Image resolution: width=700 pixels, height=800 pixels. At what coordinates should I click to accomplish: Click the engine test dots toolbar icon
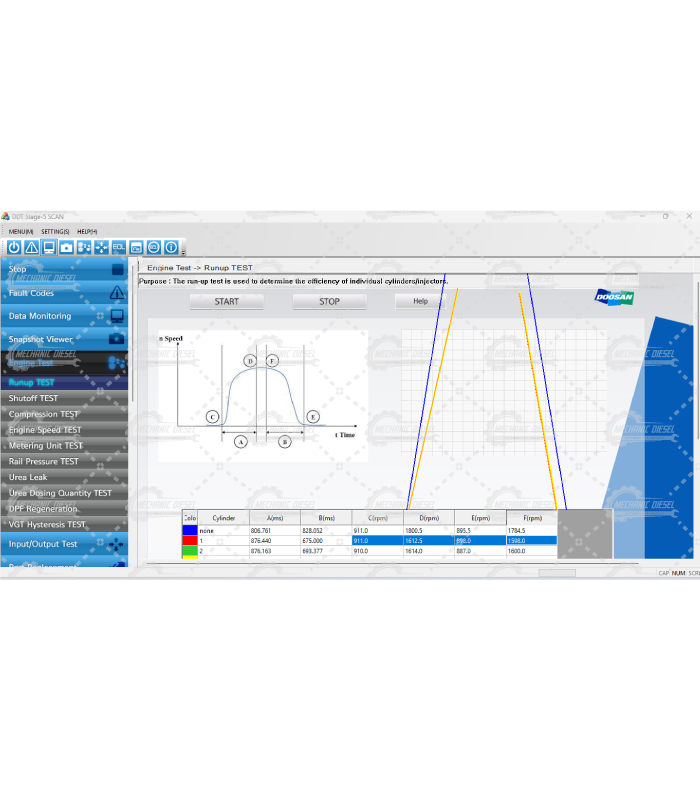(x=84, y=247)
